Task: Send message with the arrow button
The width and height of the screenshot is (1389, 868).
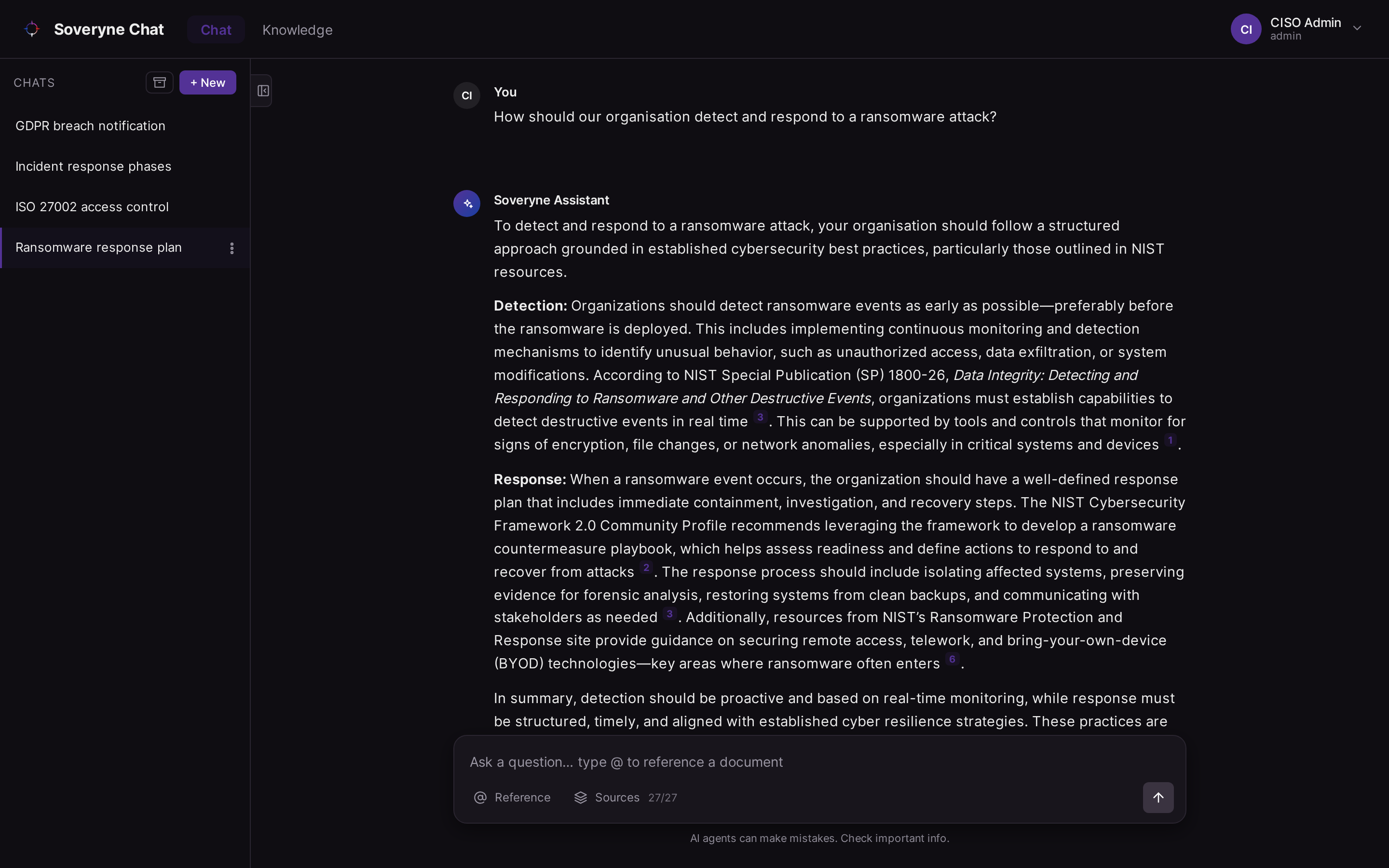Action: pyautogui.click(x=1157, y=798)
